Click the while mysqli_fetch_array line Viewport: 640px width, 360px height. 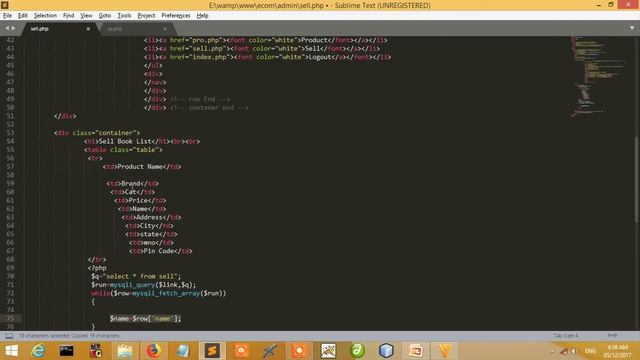tap(158, 293)
